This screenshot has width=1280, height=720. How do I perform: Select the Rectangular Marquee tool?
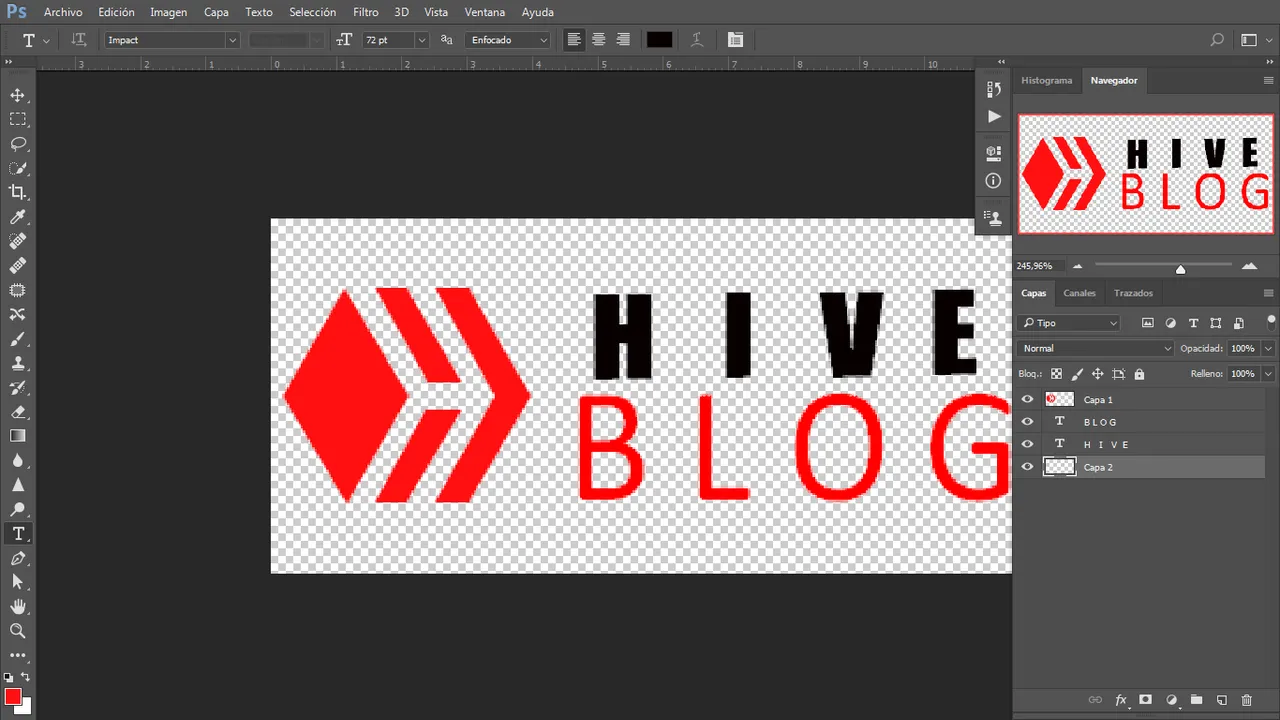(17, 119)
